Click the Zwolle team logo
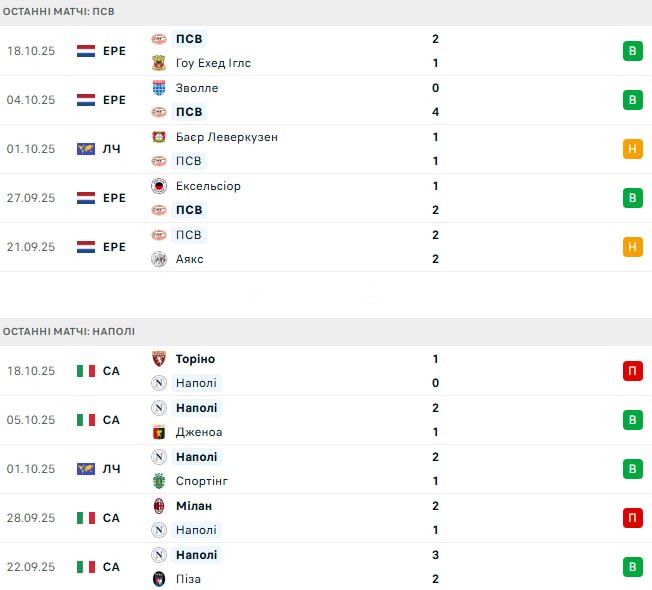 [x=159, y=88]
